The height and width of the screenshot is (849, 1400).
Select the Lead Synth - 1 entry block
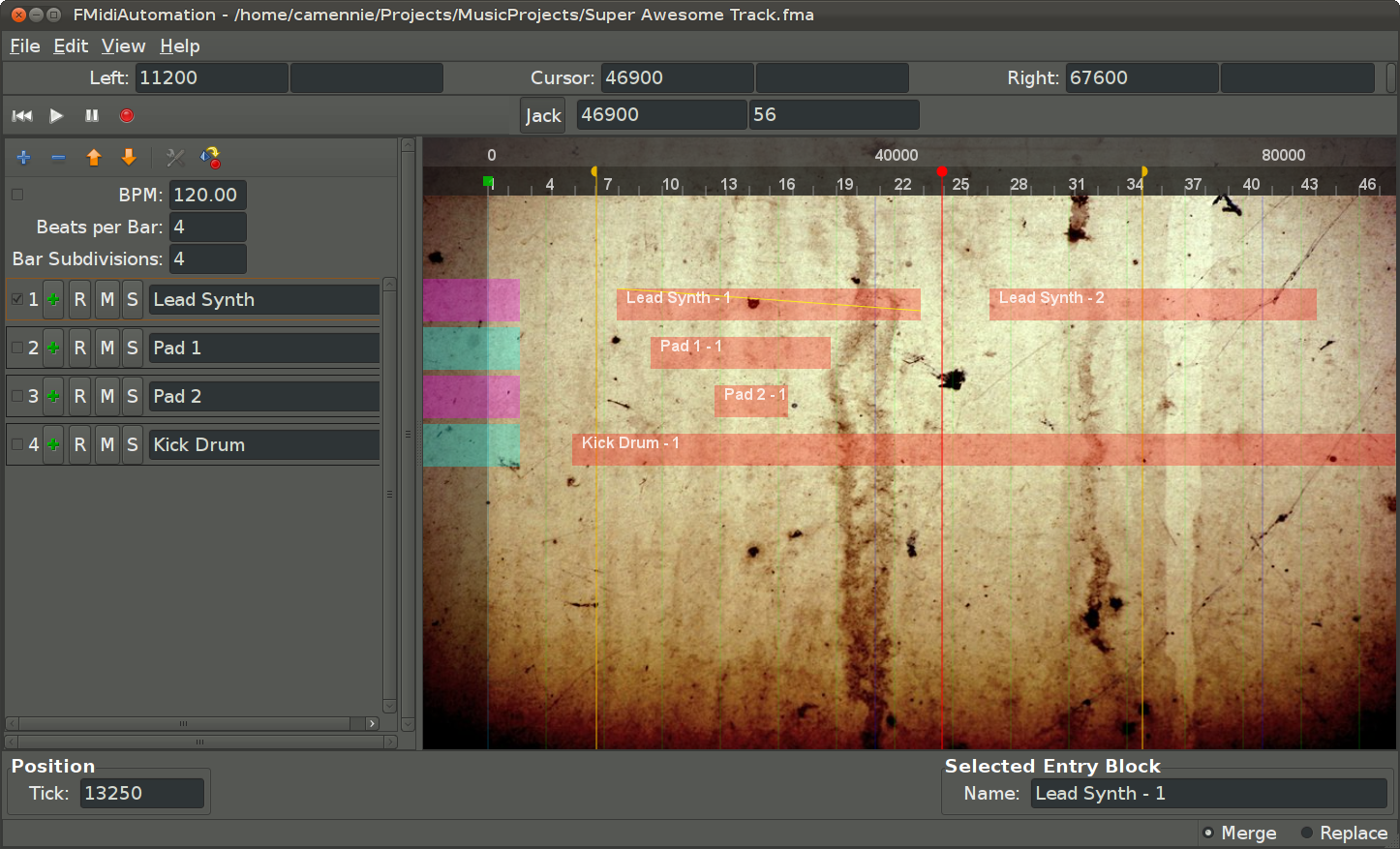click(x=769, y=304)
